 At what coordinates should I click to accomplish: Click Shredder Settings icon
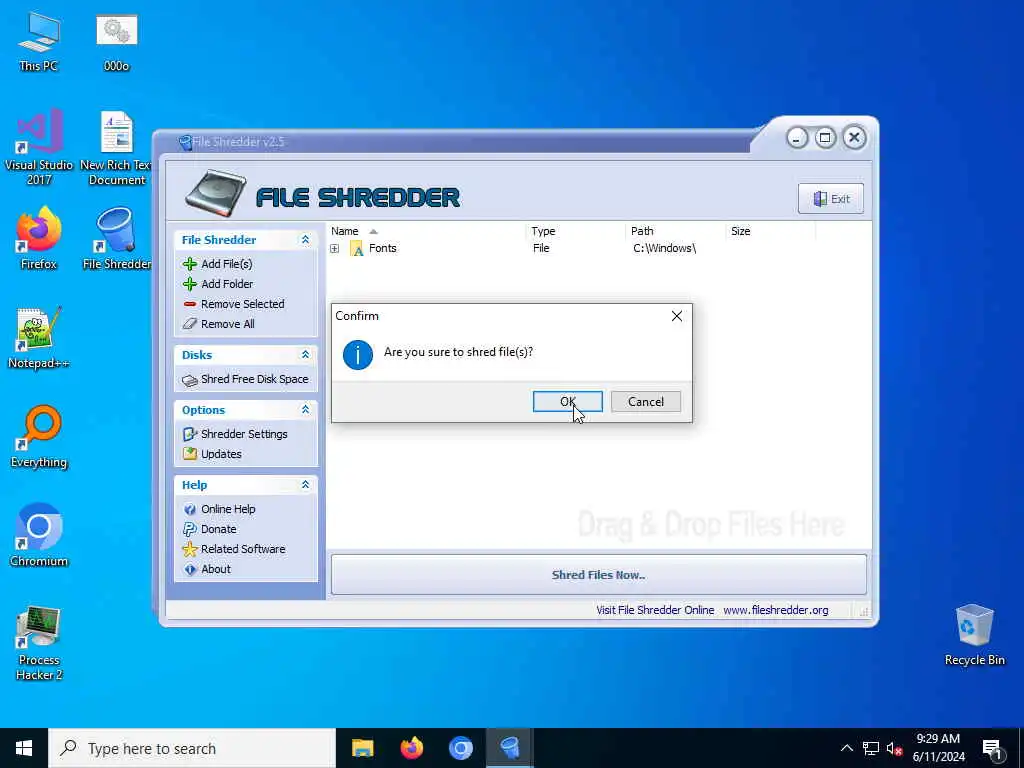pyautogui.click(x=190, y=434)
